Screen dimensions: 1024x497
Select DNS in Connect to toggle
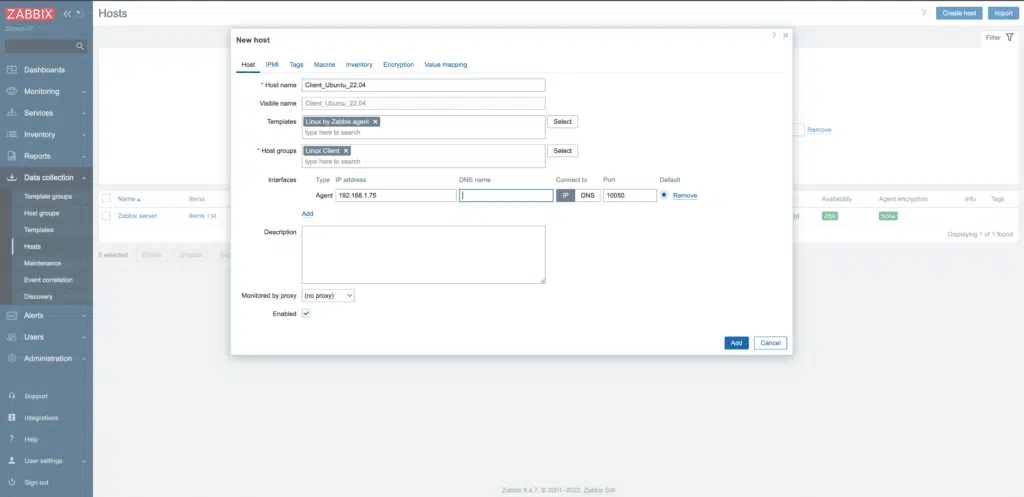click(x=588, y=195)
